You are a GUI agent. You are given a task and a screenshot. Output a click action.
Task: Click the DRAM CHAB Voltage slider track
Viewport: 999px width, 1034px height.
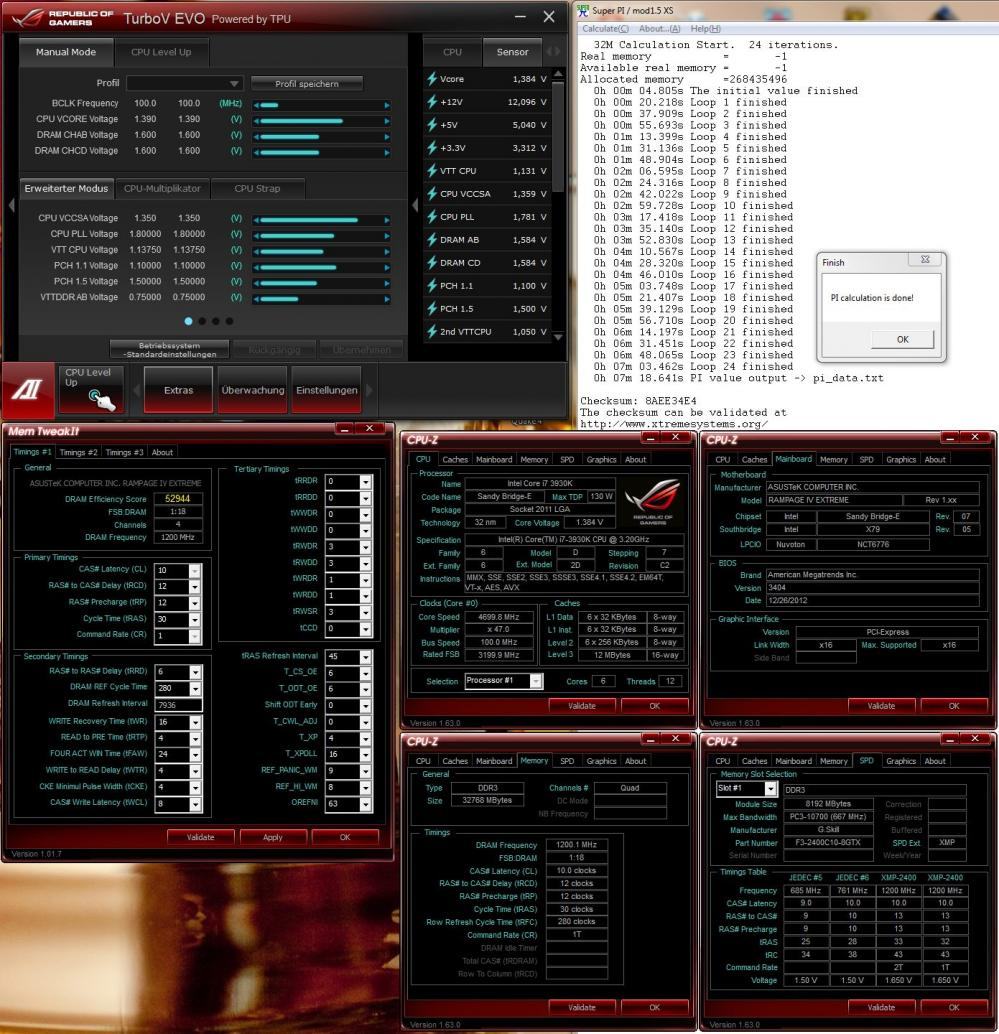tap(321, 137)
